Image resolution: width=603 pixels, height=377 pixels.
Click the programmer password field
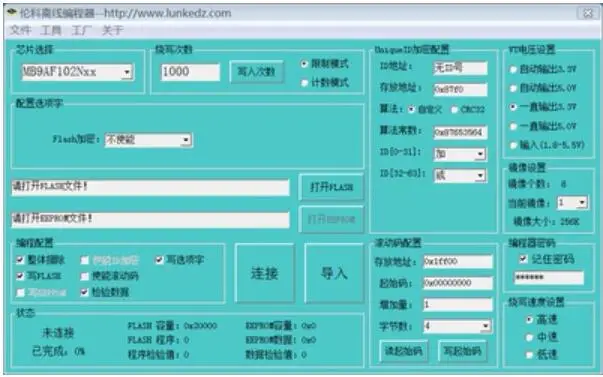click(549, 278)
